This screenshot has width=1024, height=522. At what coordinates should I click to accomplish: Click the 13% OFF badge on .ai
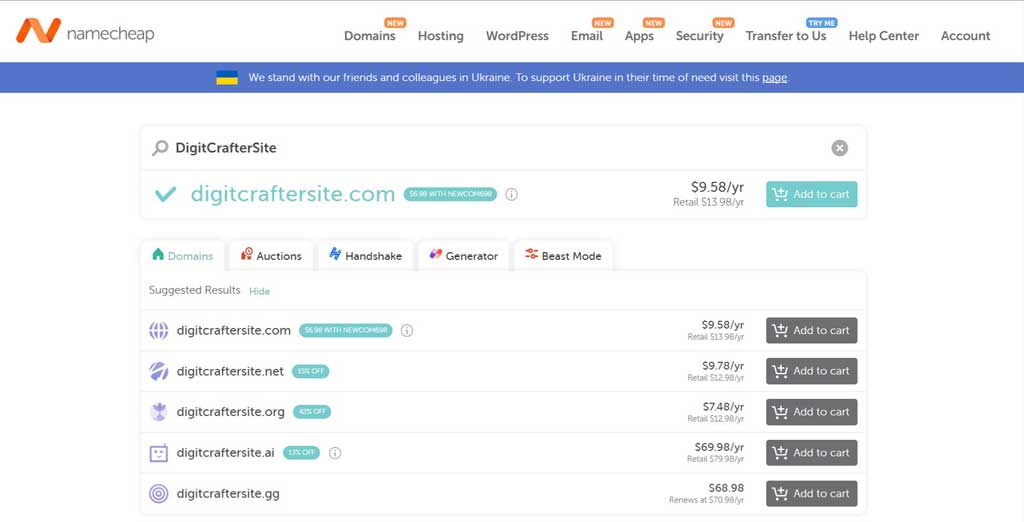pyautogui.click(x=301, y=453)
